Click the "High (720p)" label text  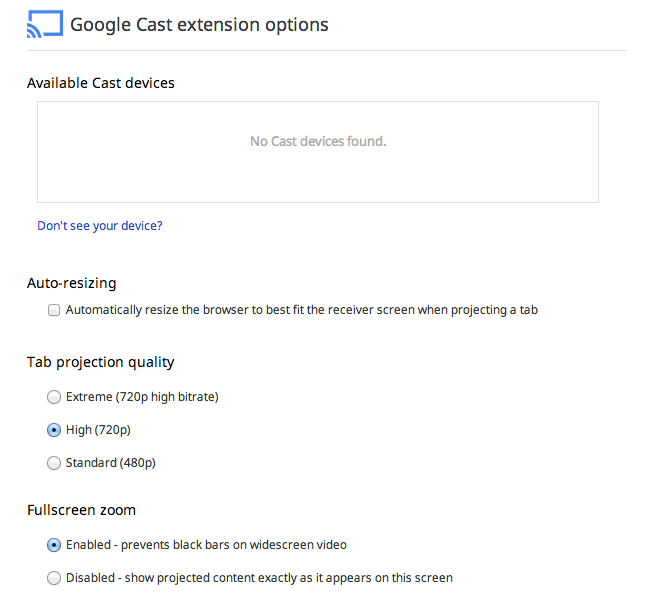(x=98, y=430)
